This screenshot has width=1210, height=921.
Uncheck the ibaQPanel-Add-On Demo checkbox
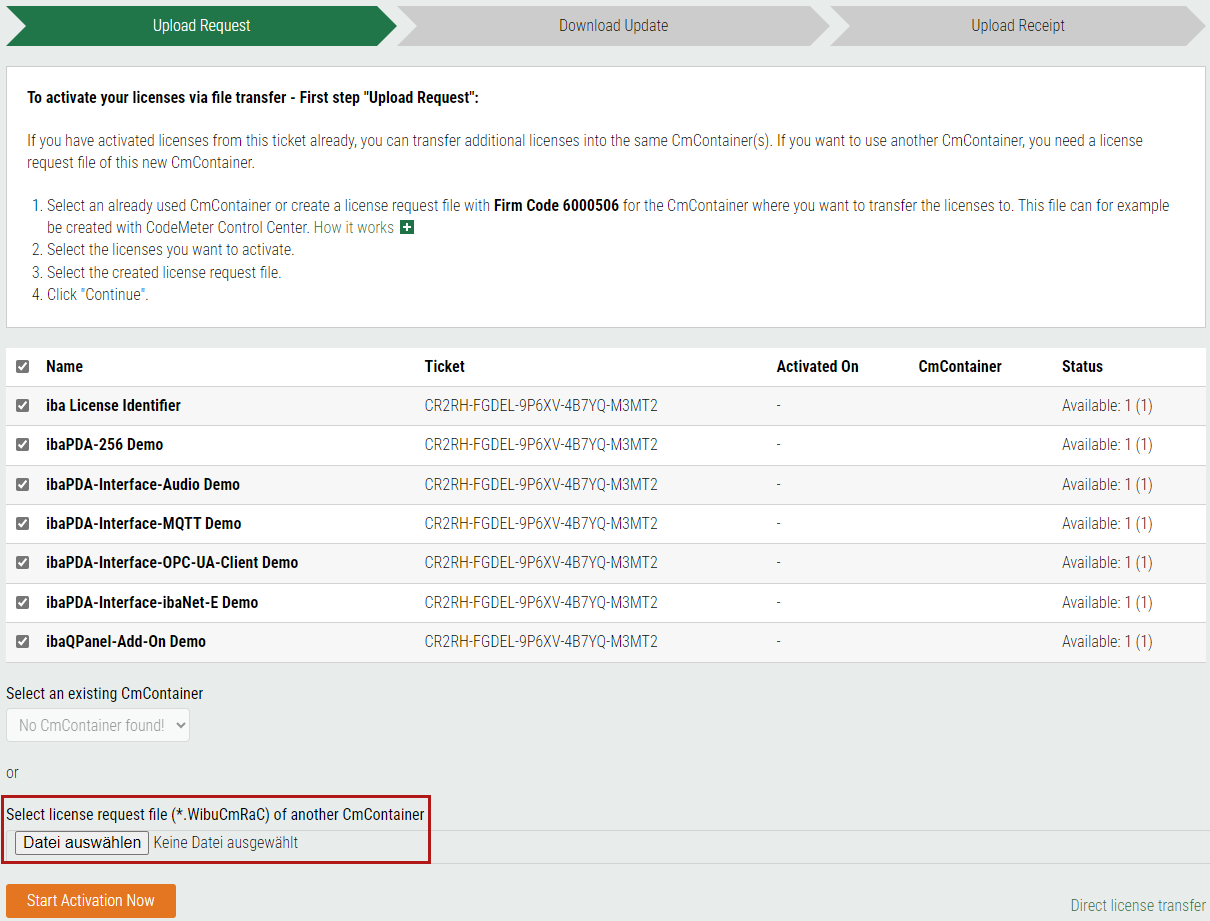(x=23, y=641)
